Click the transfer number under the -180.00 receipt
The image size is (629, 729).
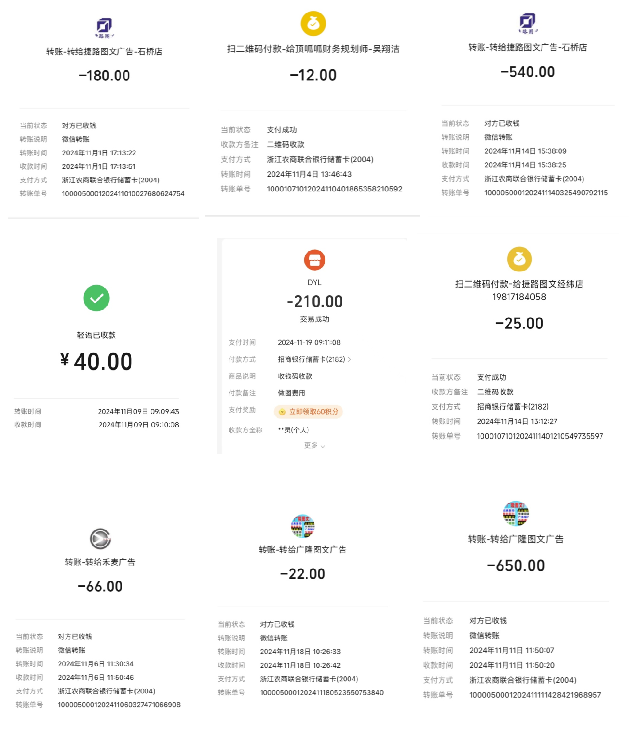(x=123, y=193)
